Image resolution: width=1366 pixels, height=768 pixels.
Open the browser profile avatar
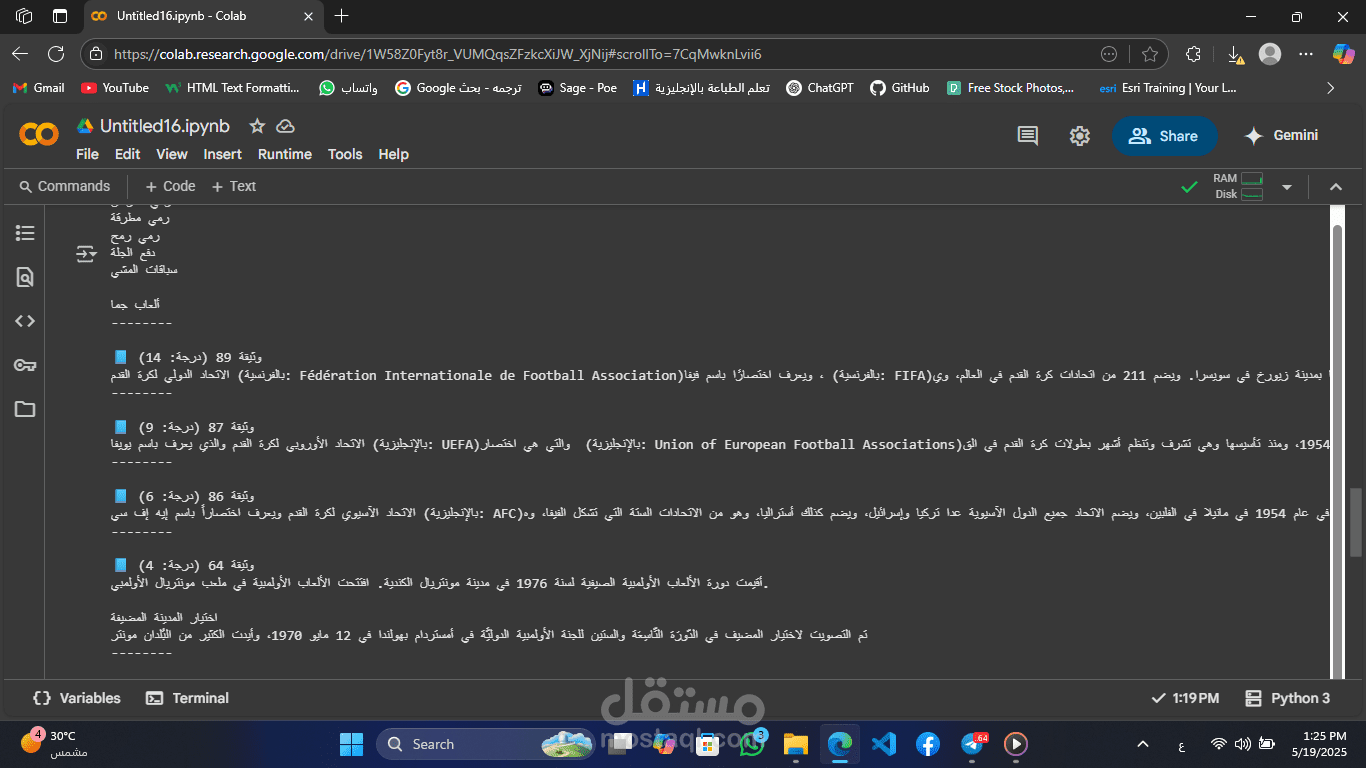point(1270,54)
